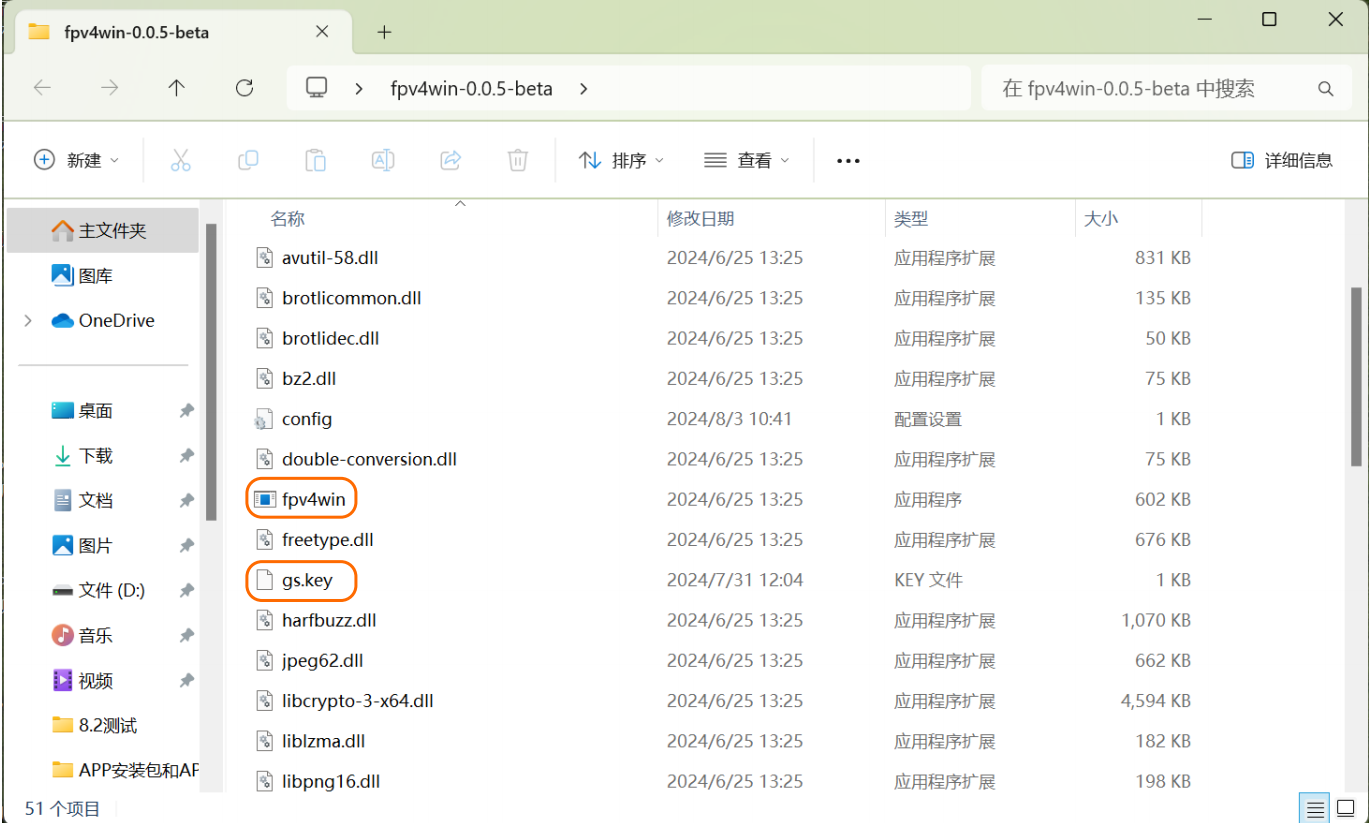Open the 排序 sort dropdown
1369x823 pixels.
(621, 160)
